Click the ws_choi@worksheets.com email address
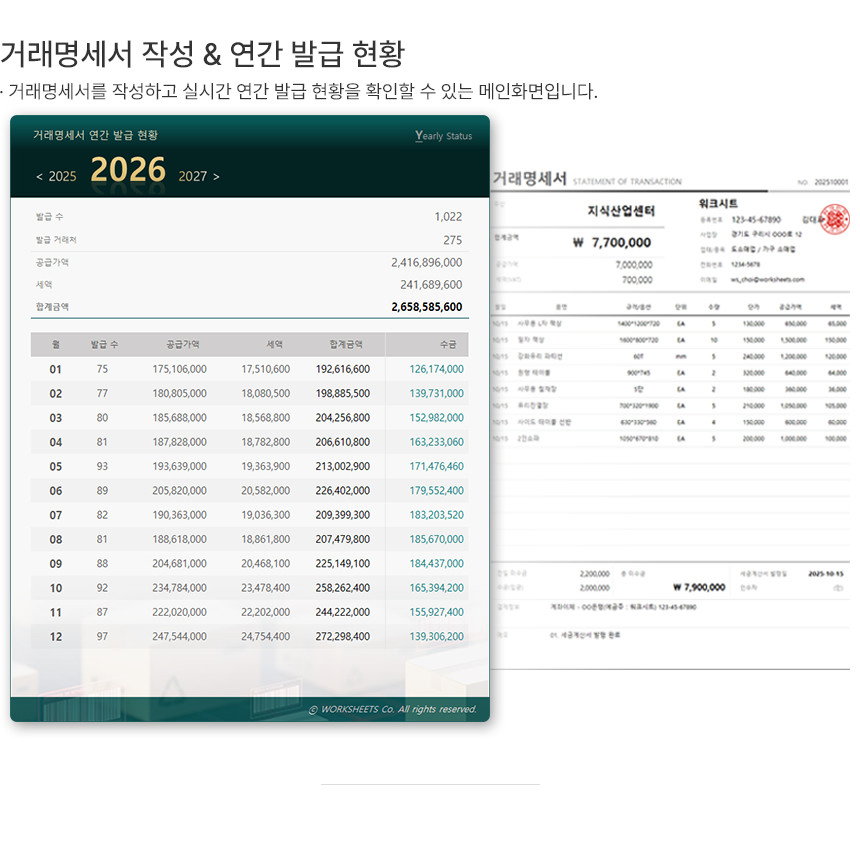860x845 pixels. tap(767, 280)
